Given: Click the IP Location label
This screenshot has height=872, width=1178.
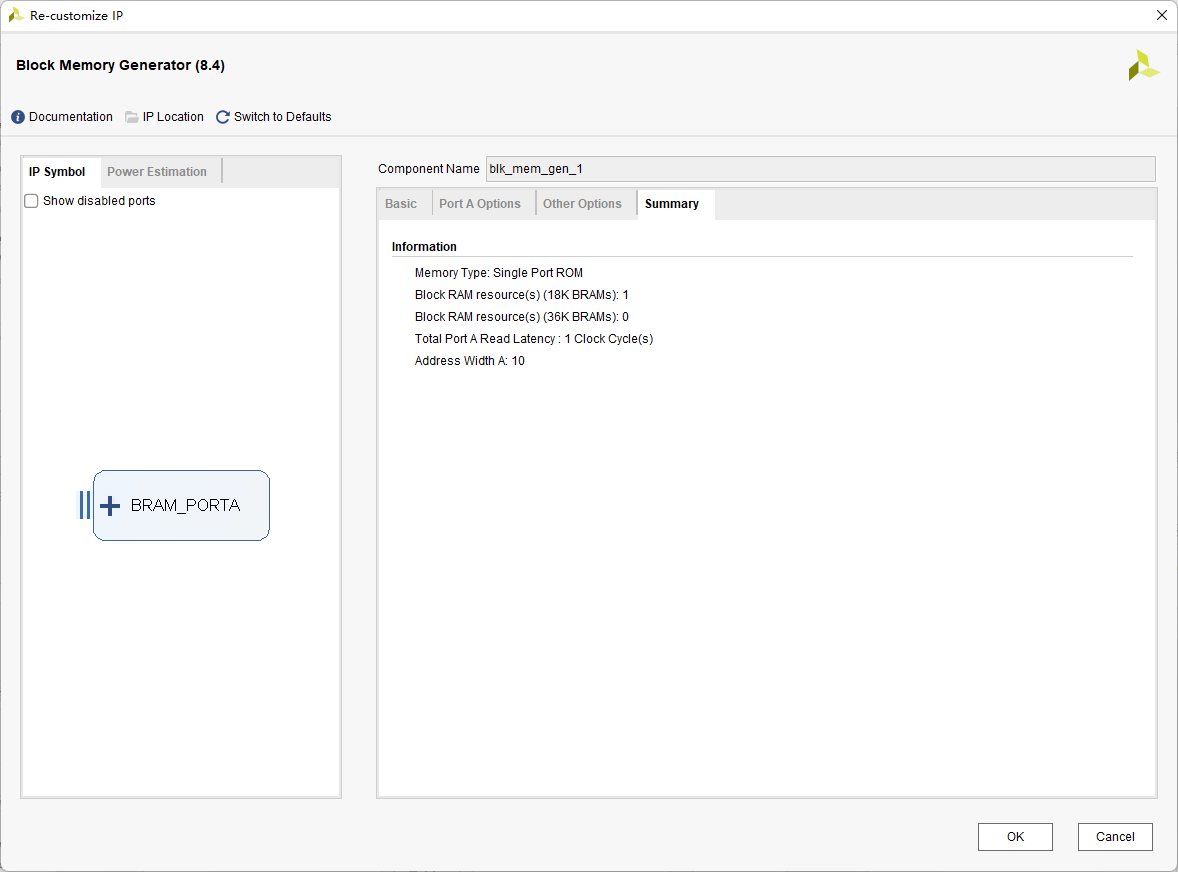Looking at the screenshot, I should pyautogui.click(x=173, y=117).
